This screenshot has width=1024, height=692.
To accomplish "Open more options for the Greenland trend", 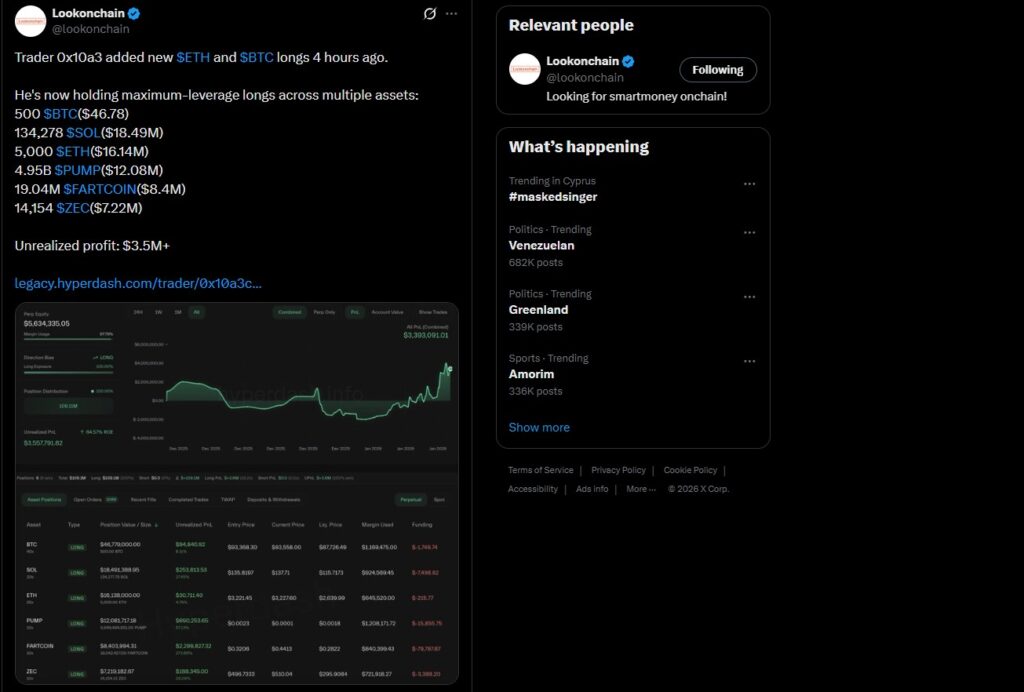I will click(750, 297).
